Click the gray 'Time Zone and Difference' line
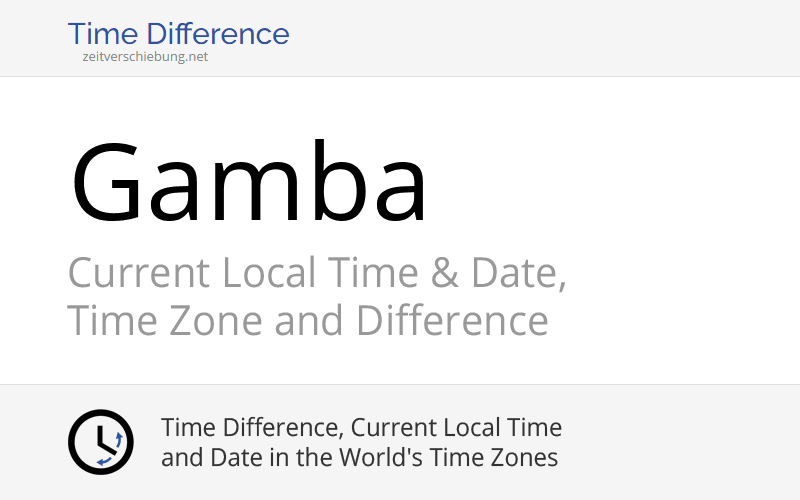This screenshot has width=800, height=500. (x=307, y=322)
